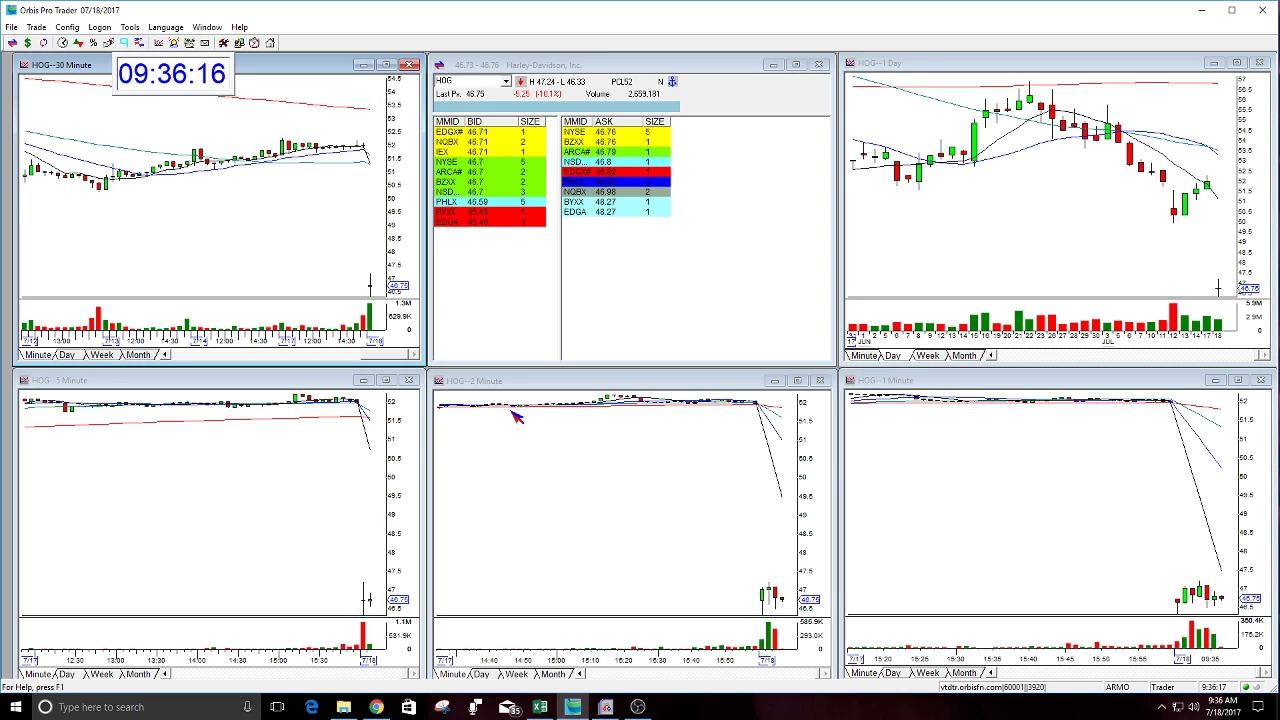Click the alarm bell alert toolbar icon

pyautogui.click(x=174, y=43)
